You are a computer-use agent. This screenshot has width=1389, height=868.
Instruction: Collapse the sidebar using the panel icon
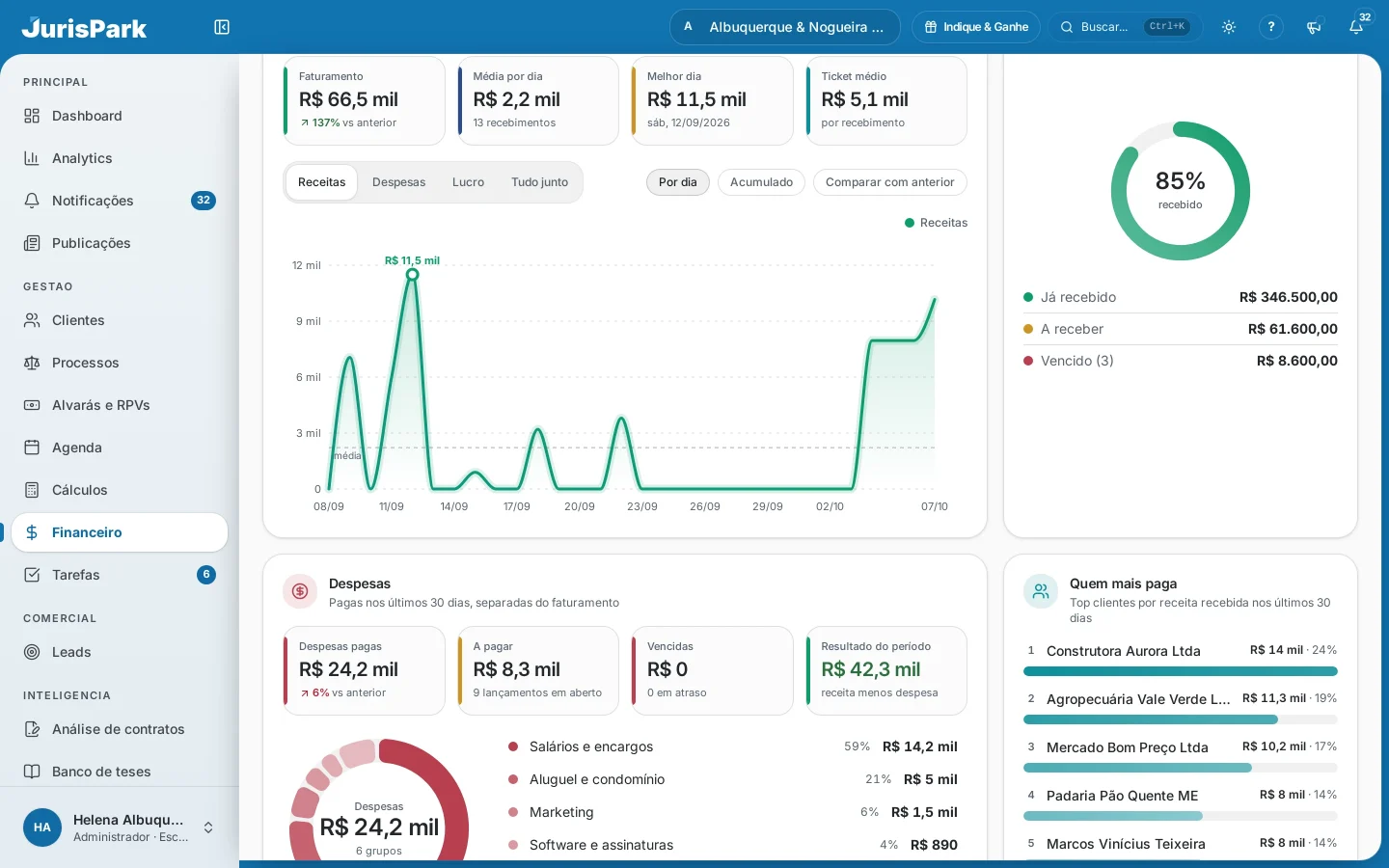tap(222, 27)
